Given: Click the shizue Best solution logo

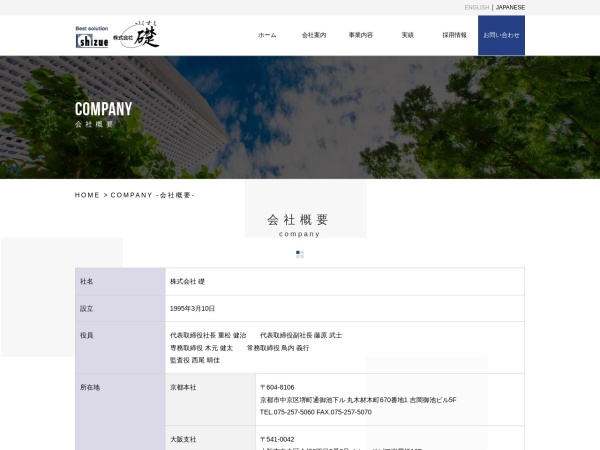Looking at the screenshot, I should tap(92, 37).
